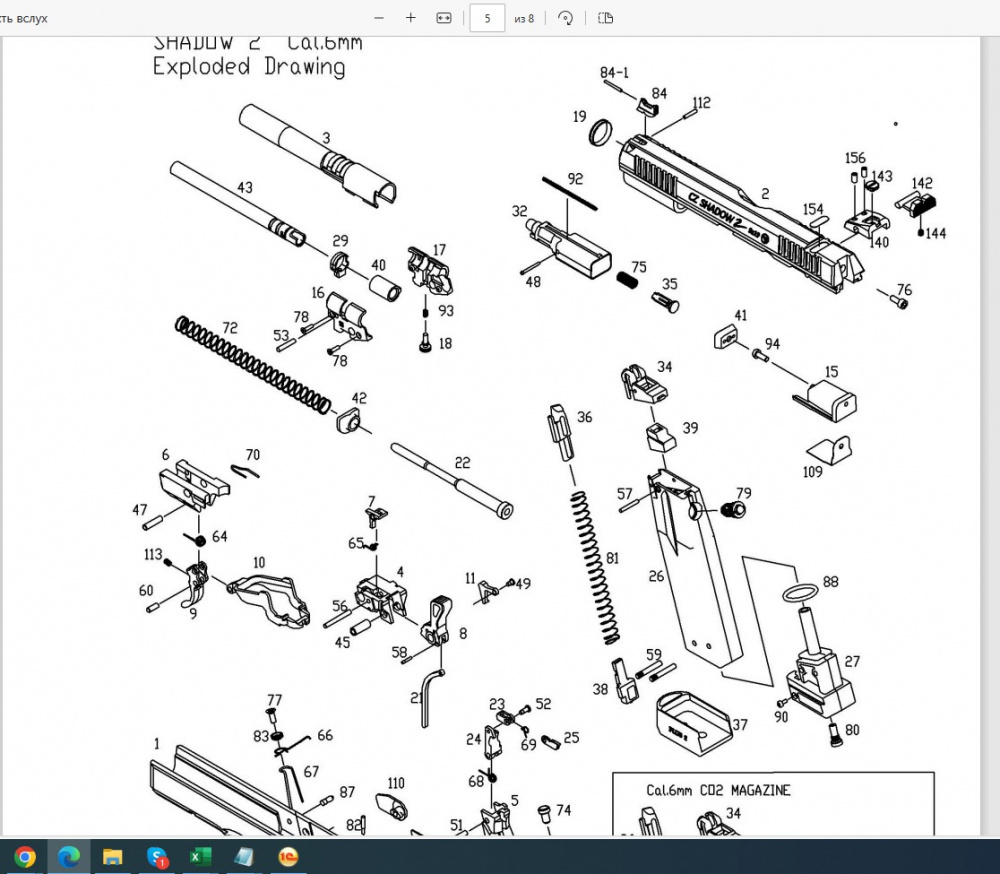
Task: Open File Explorer from the taskbar
Action: 113,856
